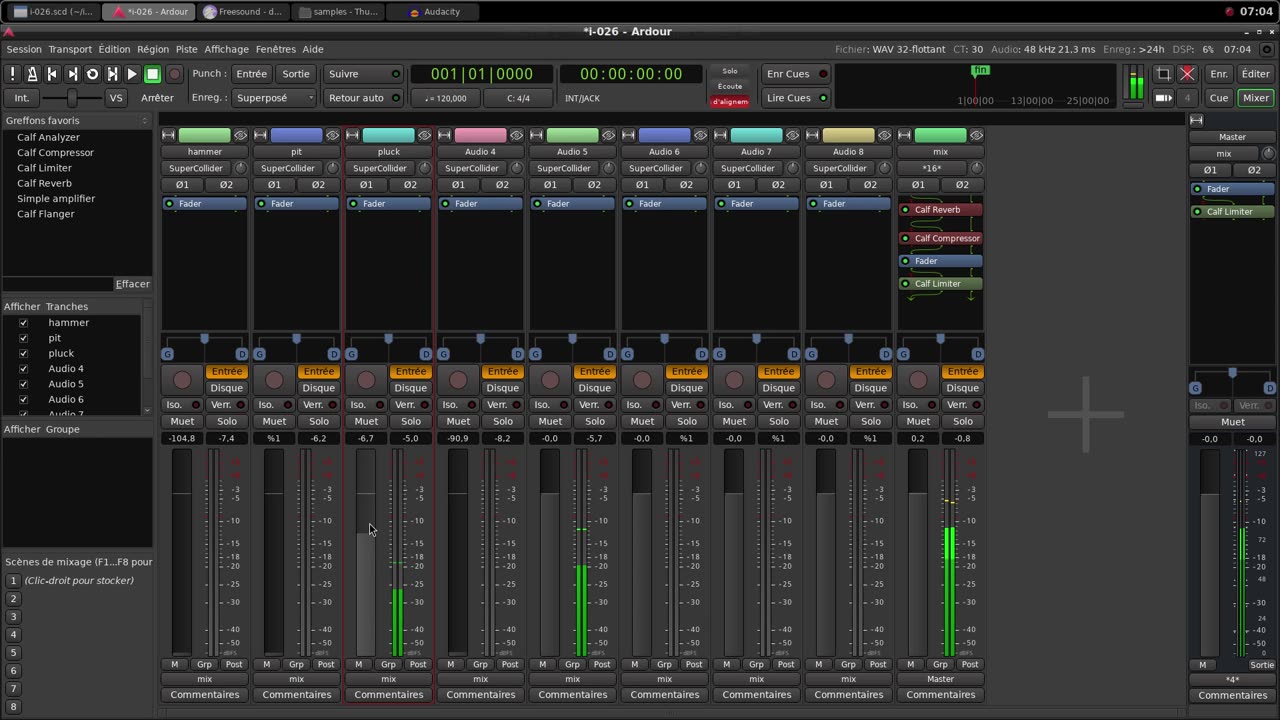This screenshot has width=1280, height=720.
Task: Switch to the samples Thunar window in taskbar
Action: 338,12
